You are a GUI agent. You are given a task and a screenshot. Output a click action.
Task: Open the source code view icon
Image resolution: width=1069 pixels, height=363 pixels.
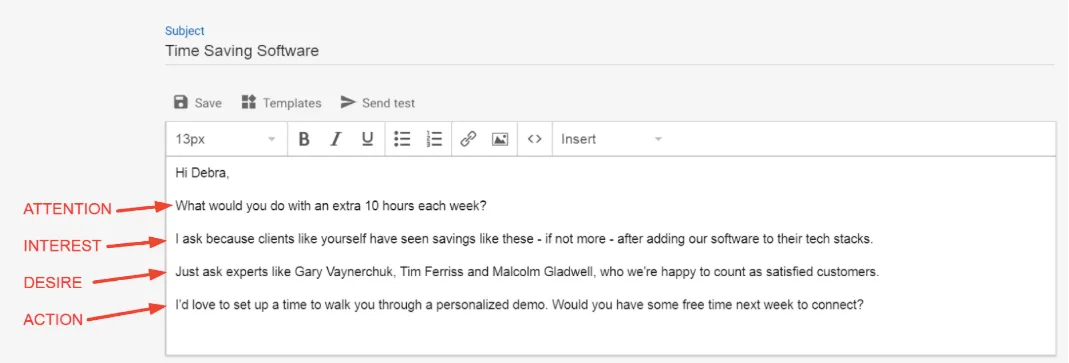click(534, 139)
